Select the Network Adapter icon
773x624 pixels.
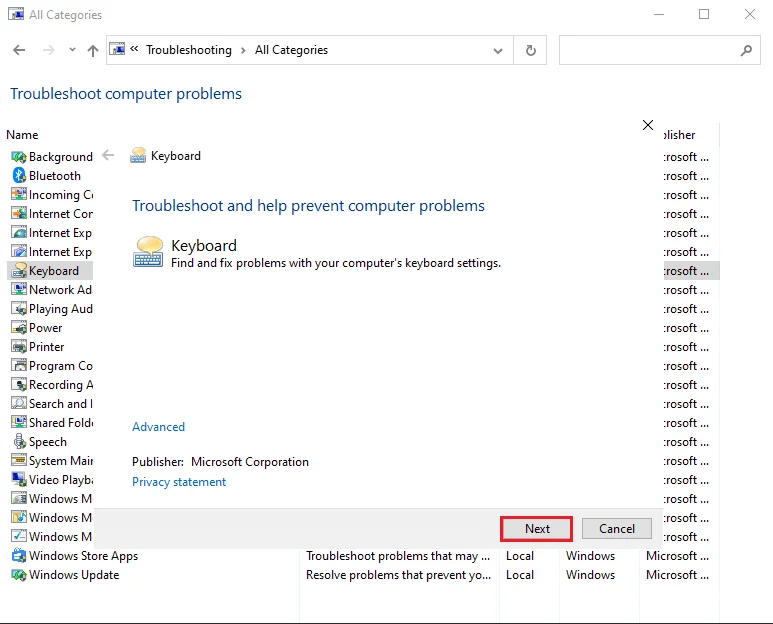tap(19, 289)
